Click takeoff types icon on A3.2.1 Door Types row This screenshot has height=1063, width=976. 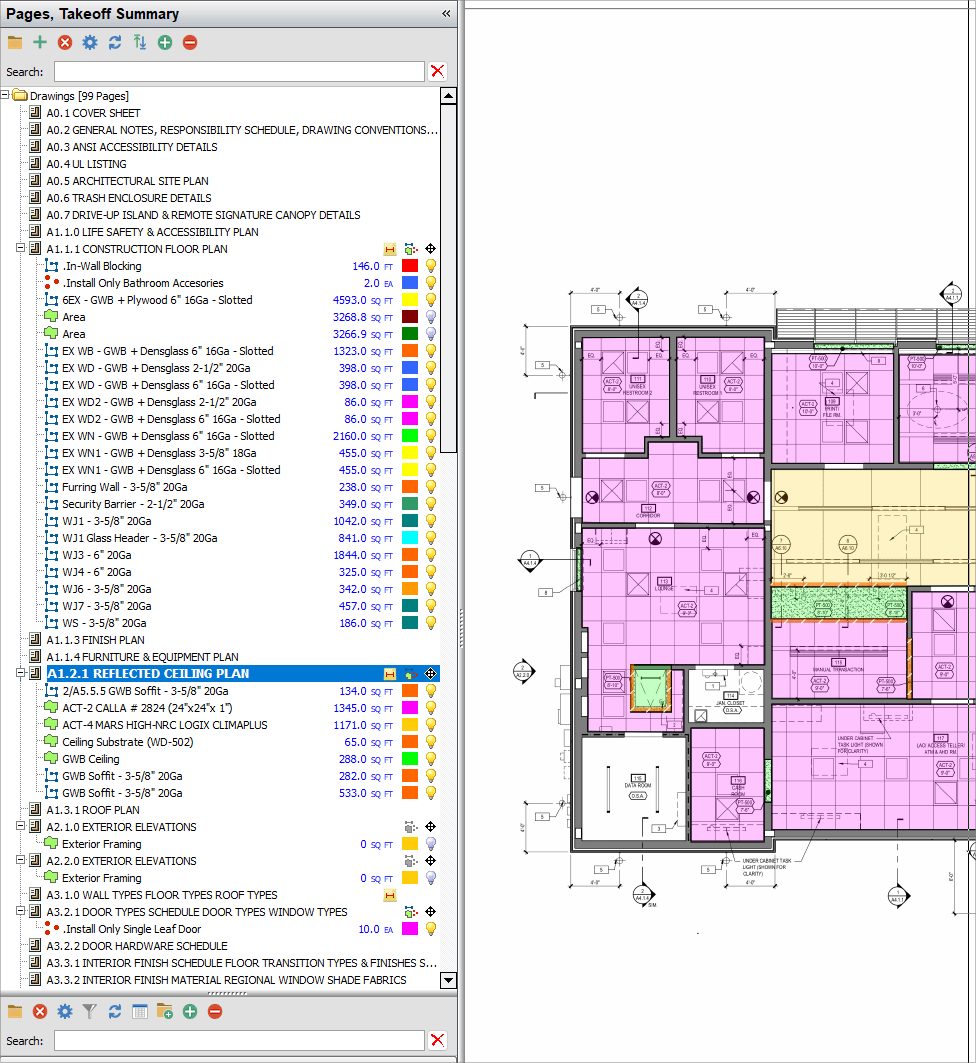click(409, 912)
